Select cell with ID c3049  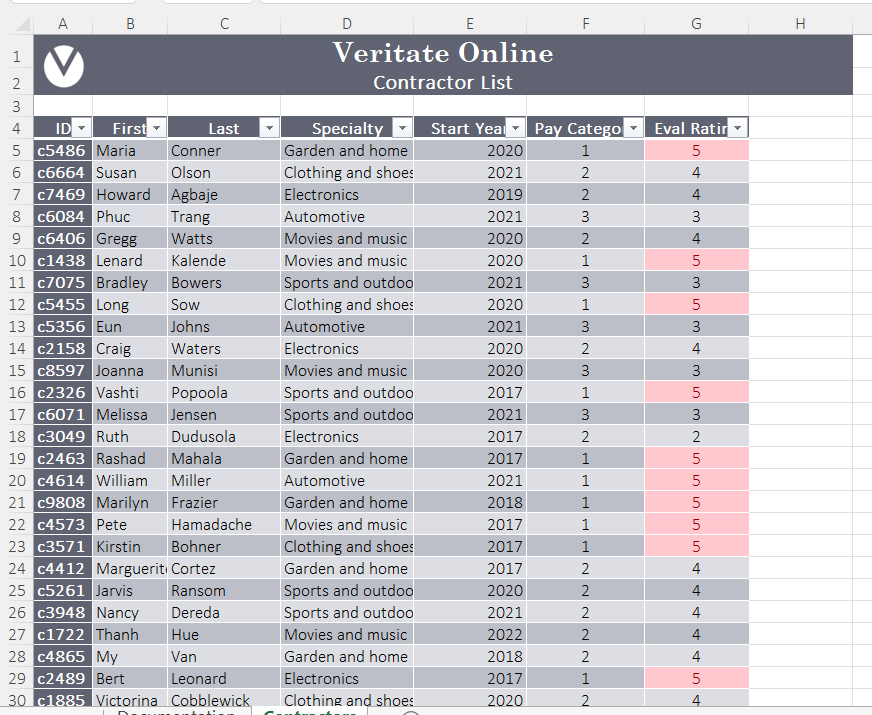pos(63,436)
